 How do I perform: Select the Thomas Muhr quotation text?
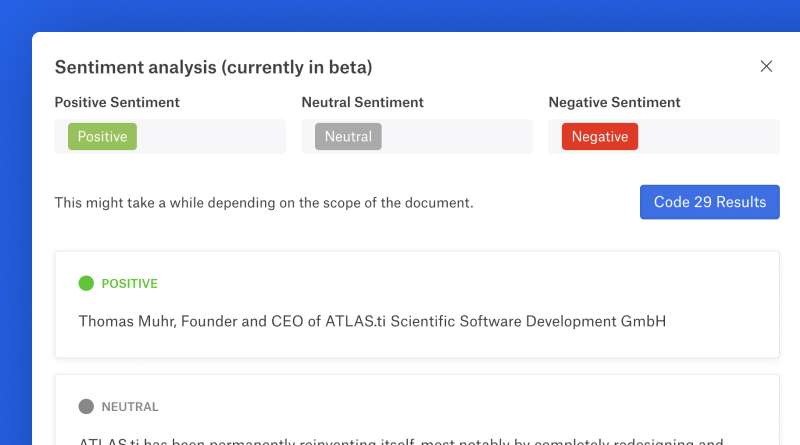coord(372,322)
